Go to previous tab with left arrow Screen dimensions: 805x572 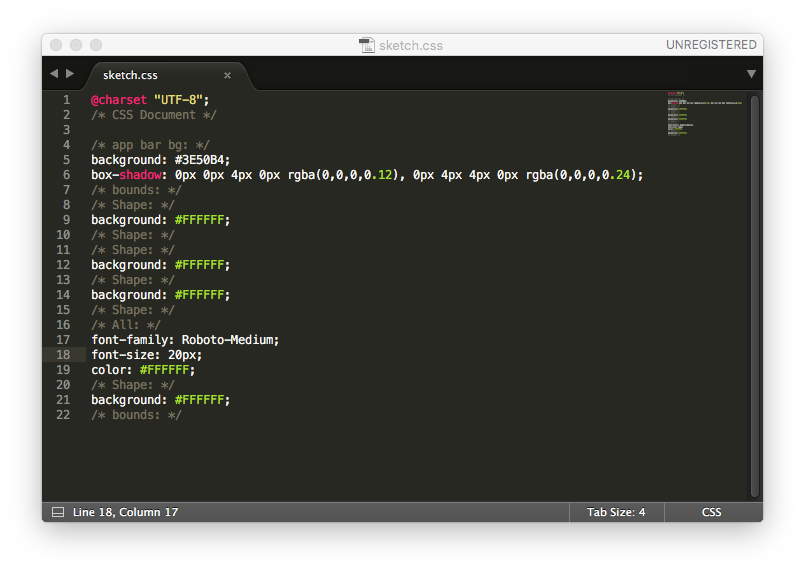[54, 73]
